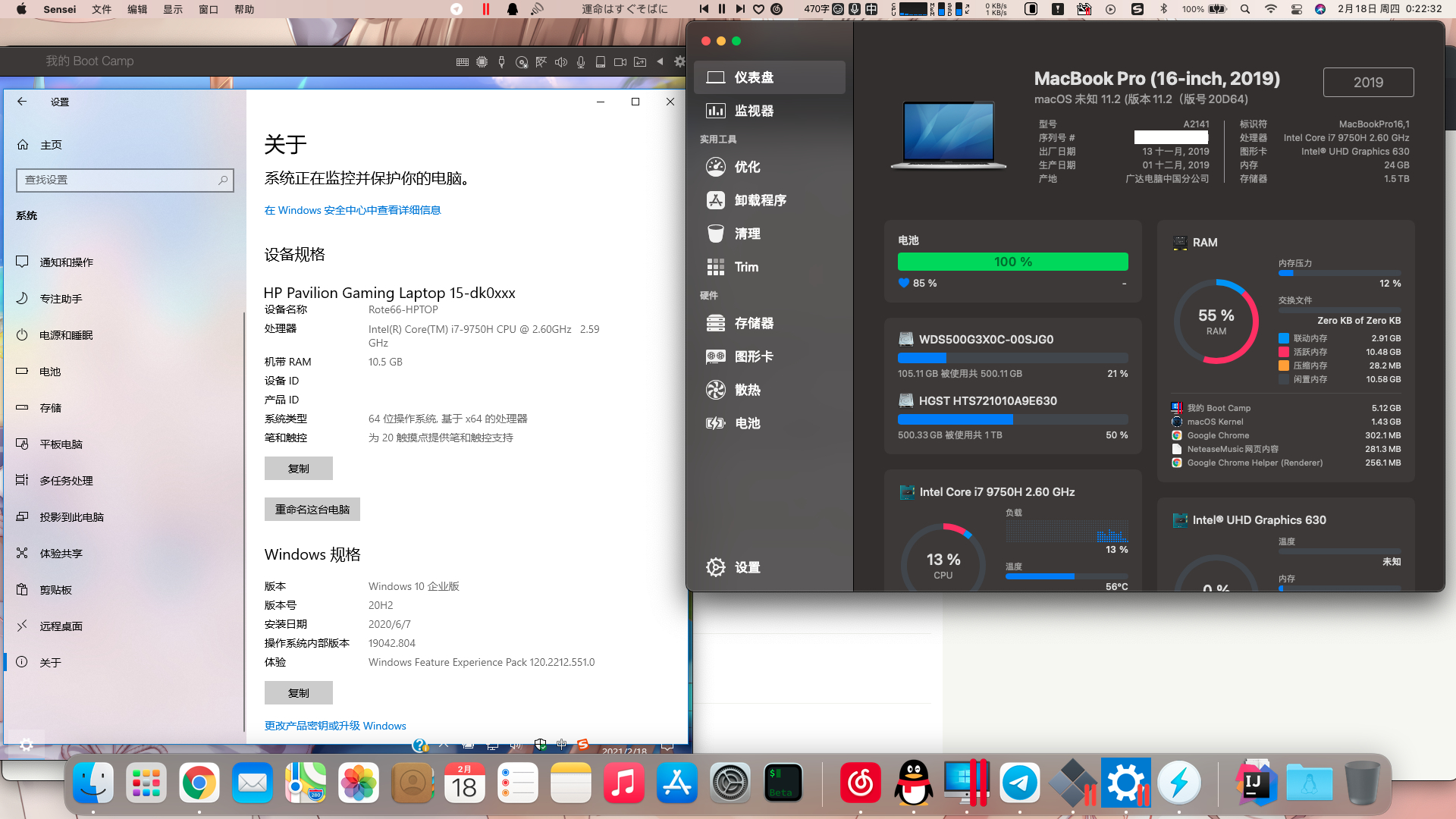1456x819 pixels.
Task: Click 复制 button under device specs
Action: coord(299,469)
